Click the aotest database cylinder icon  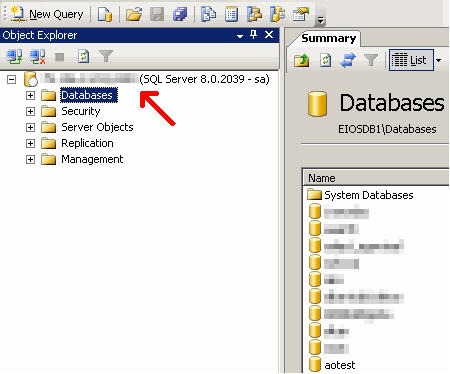[x=315, y=364]
